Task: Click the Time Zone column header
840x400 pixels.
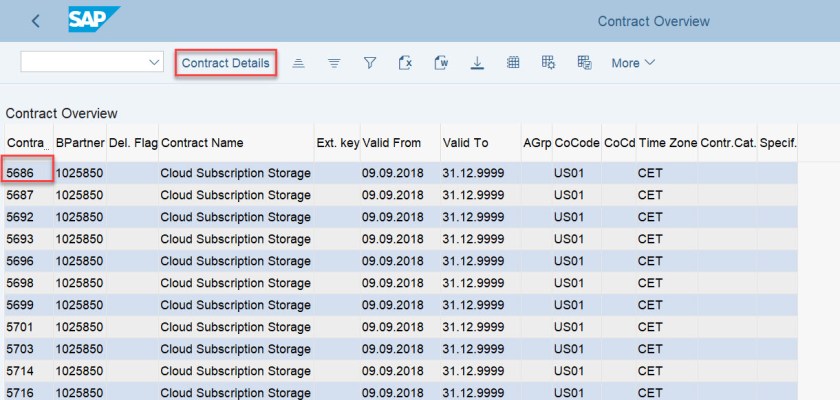Action: click(667, 143)
